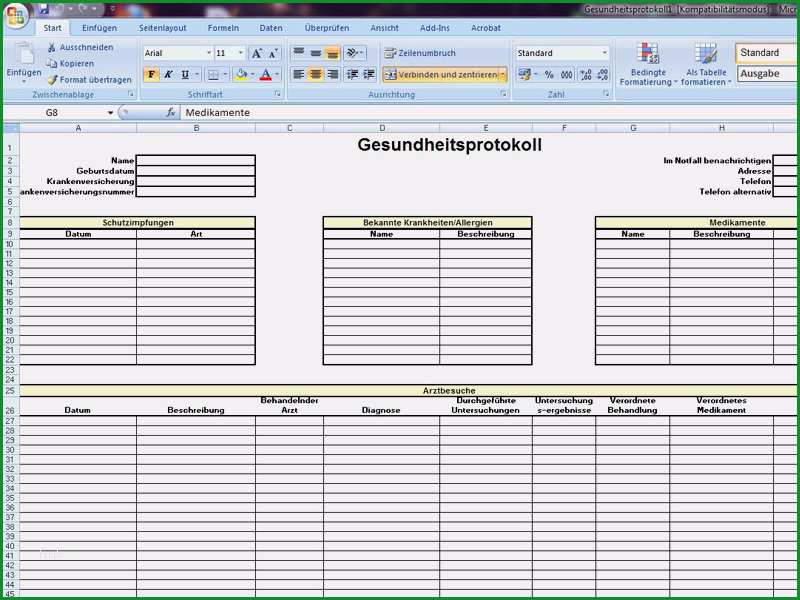
Task: Apply the Standard cell style
Action: (767, 53)
